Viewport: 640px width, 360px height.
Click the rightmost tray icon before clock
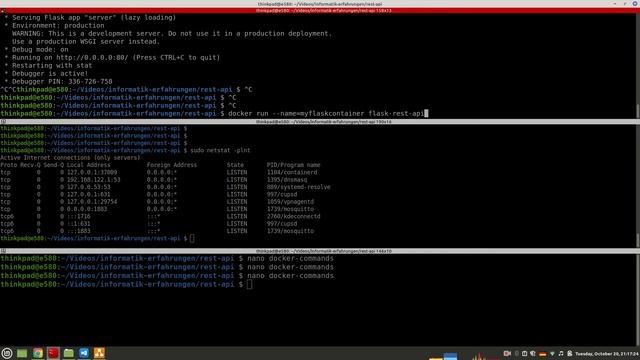pos(569,353)
